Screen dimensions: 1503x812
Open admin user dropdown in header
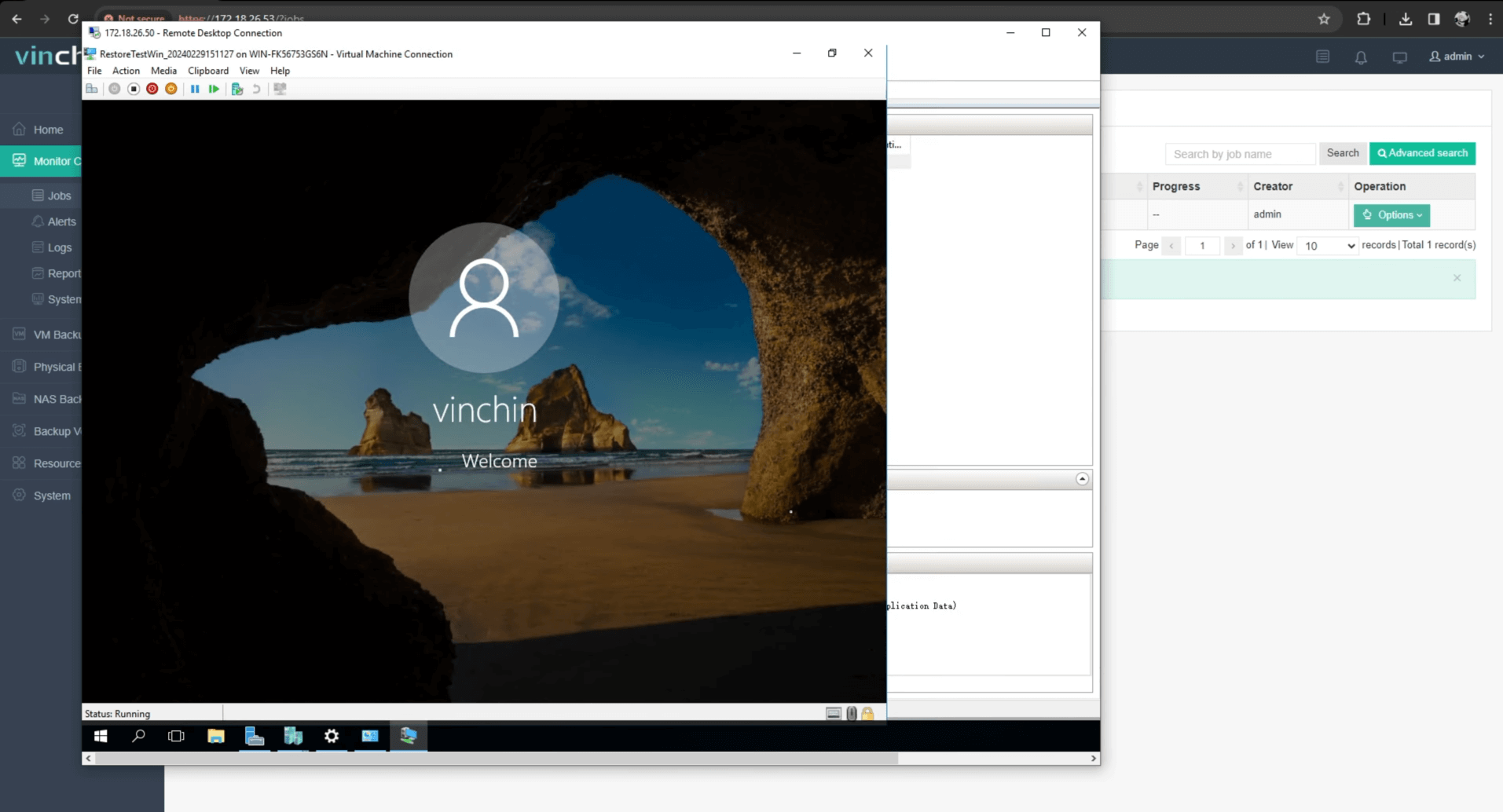[1457, 57]
